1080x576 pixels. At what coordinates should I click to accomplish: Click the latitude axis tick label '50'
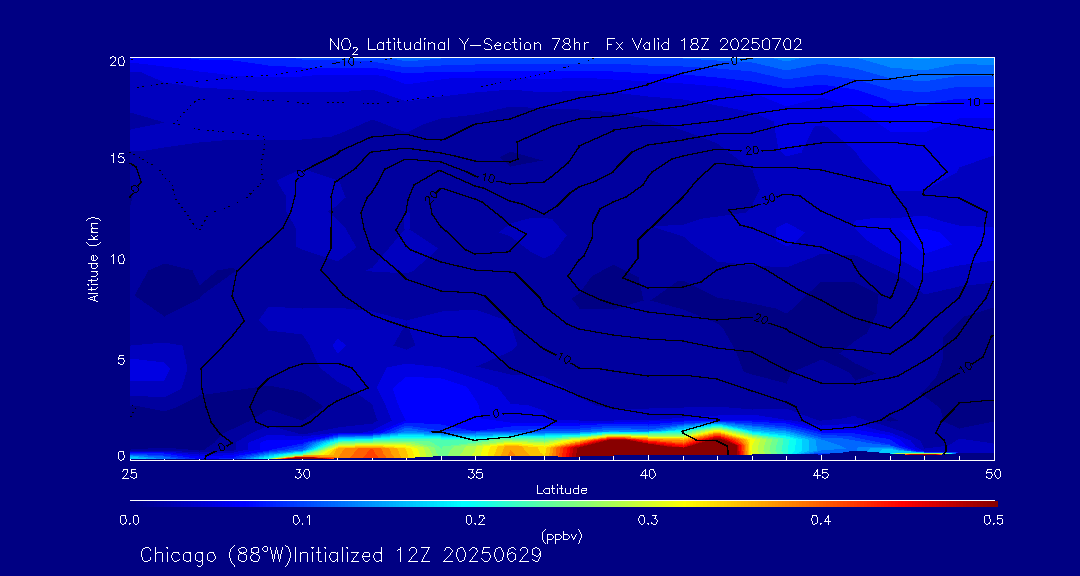coord(994,474)
